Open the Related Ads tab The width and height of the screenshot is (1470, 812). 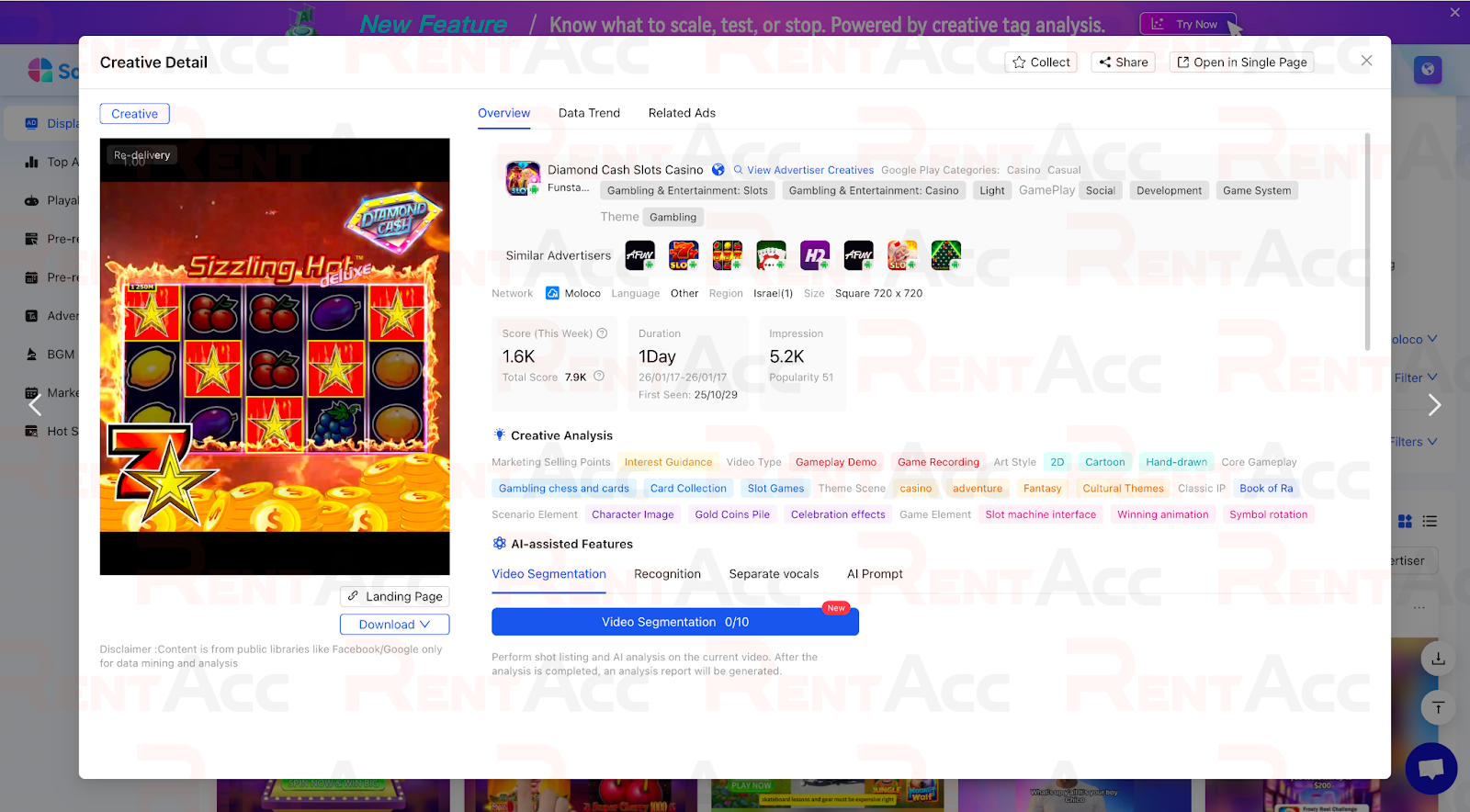682,113
